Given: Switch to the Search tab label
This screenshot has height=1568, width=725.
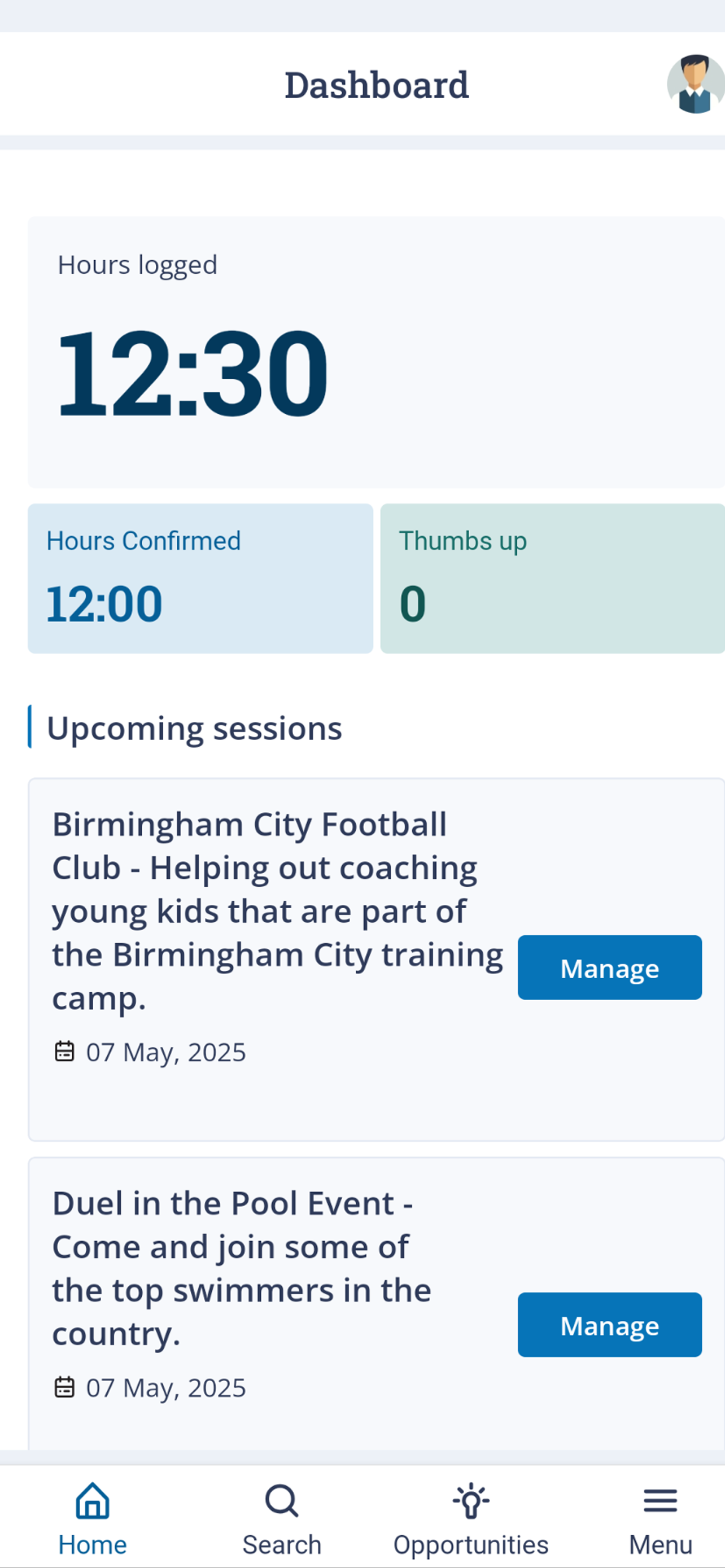Looking at the screenshot, I should point(282,1545).
